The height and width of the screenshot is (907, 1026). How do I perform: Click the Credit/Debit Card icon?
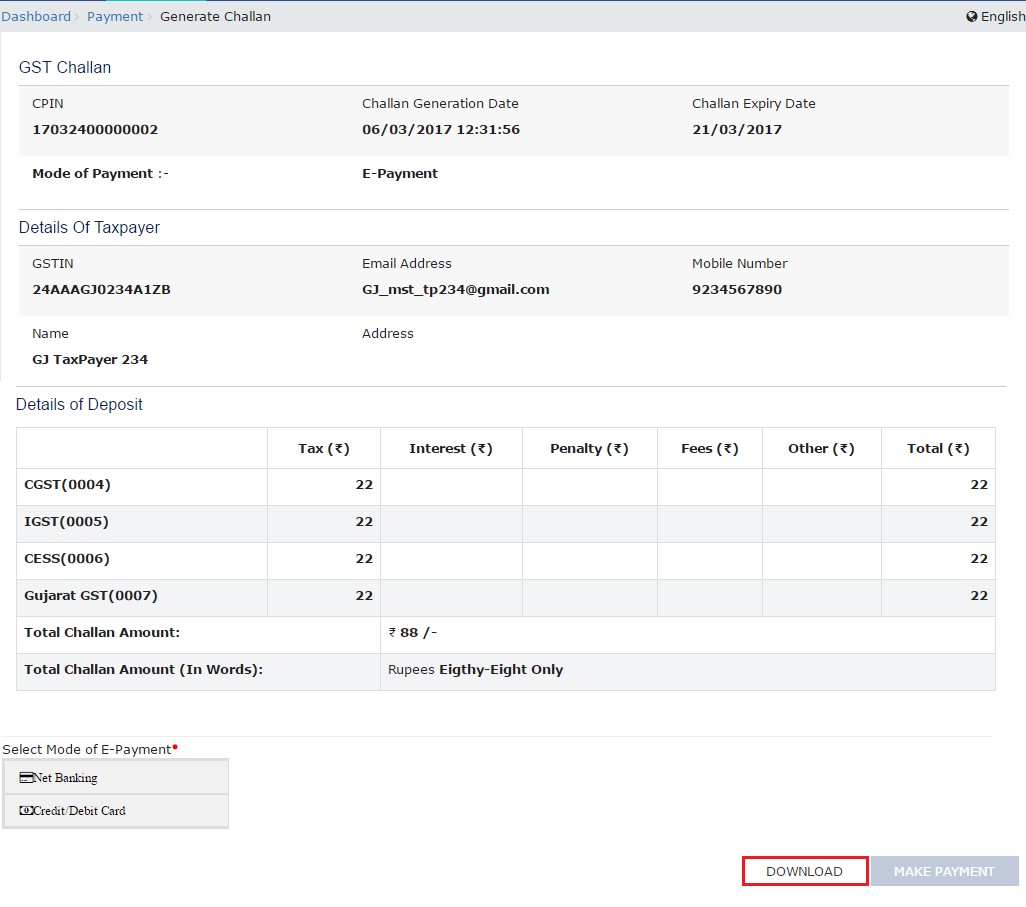27,810
